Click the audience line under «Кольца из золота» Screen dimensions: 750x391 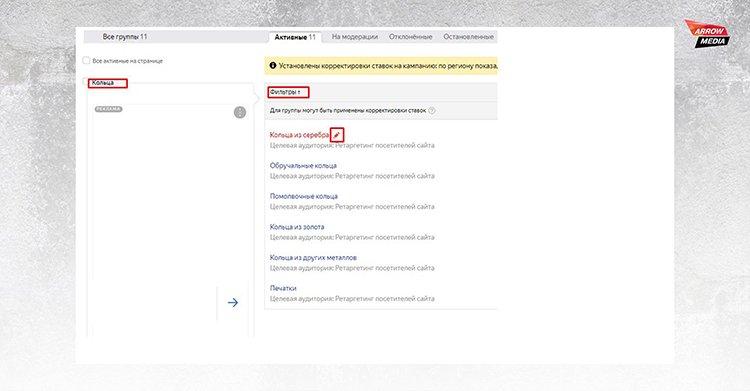(x=352, y=237)
